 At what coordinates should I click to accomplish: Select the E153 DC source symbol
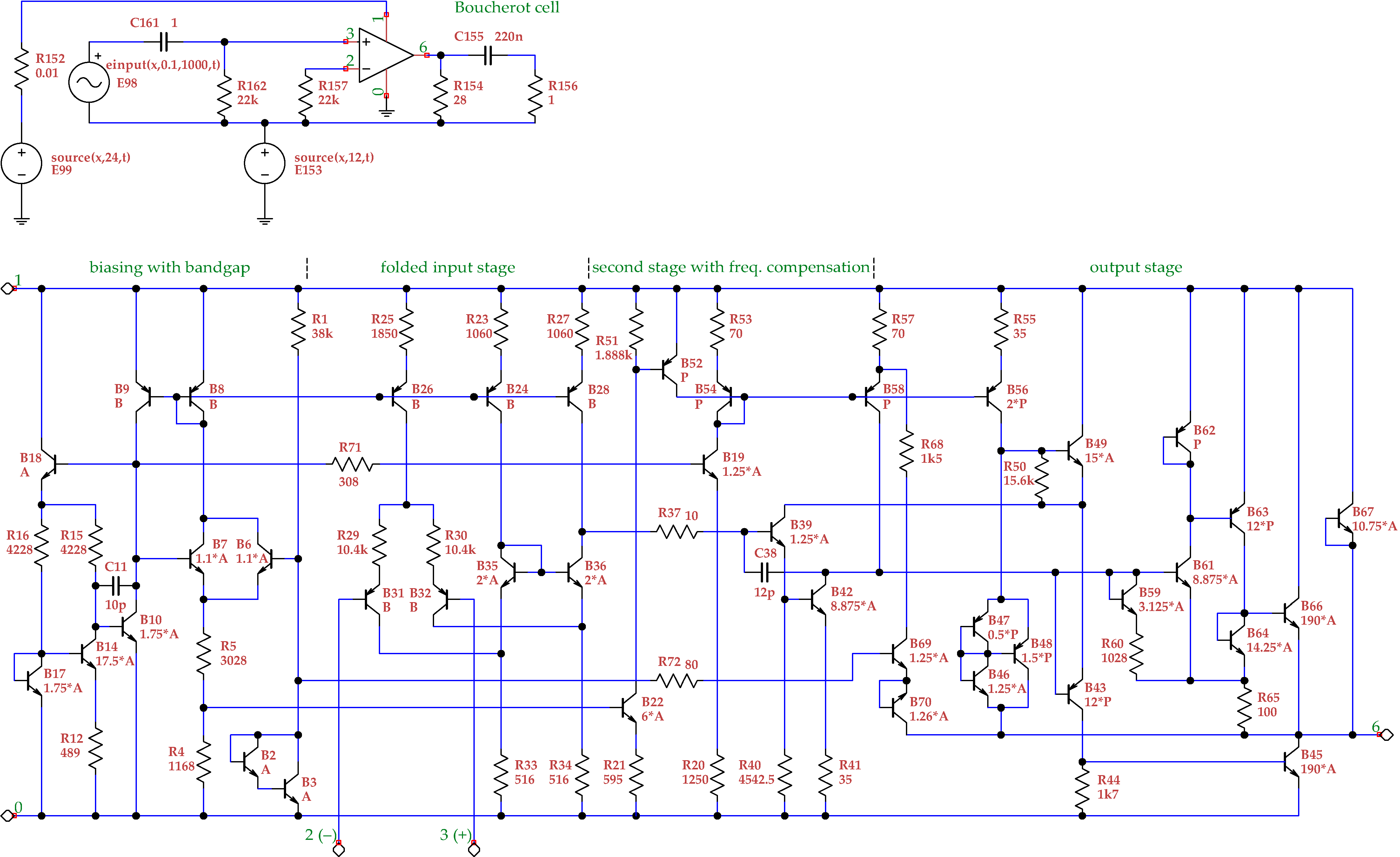265,163
